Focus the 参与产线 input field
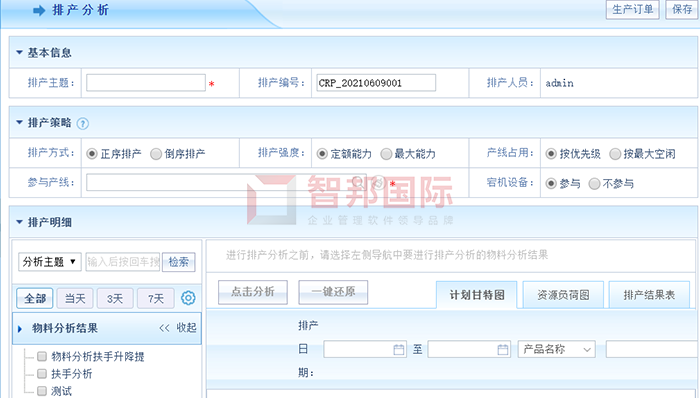Screen dimensions: 700x398 (x=226, y=182)
